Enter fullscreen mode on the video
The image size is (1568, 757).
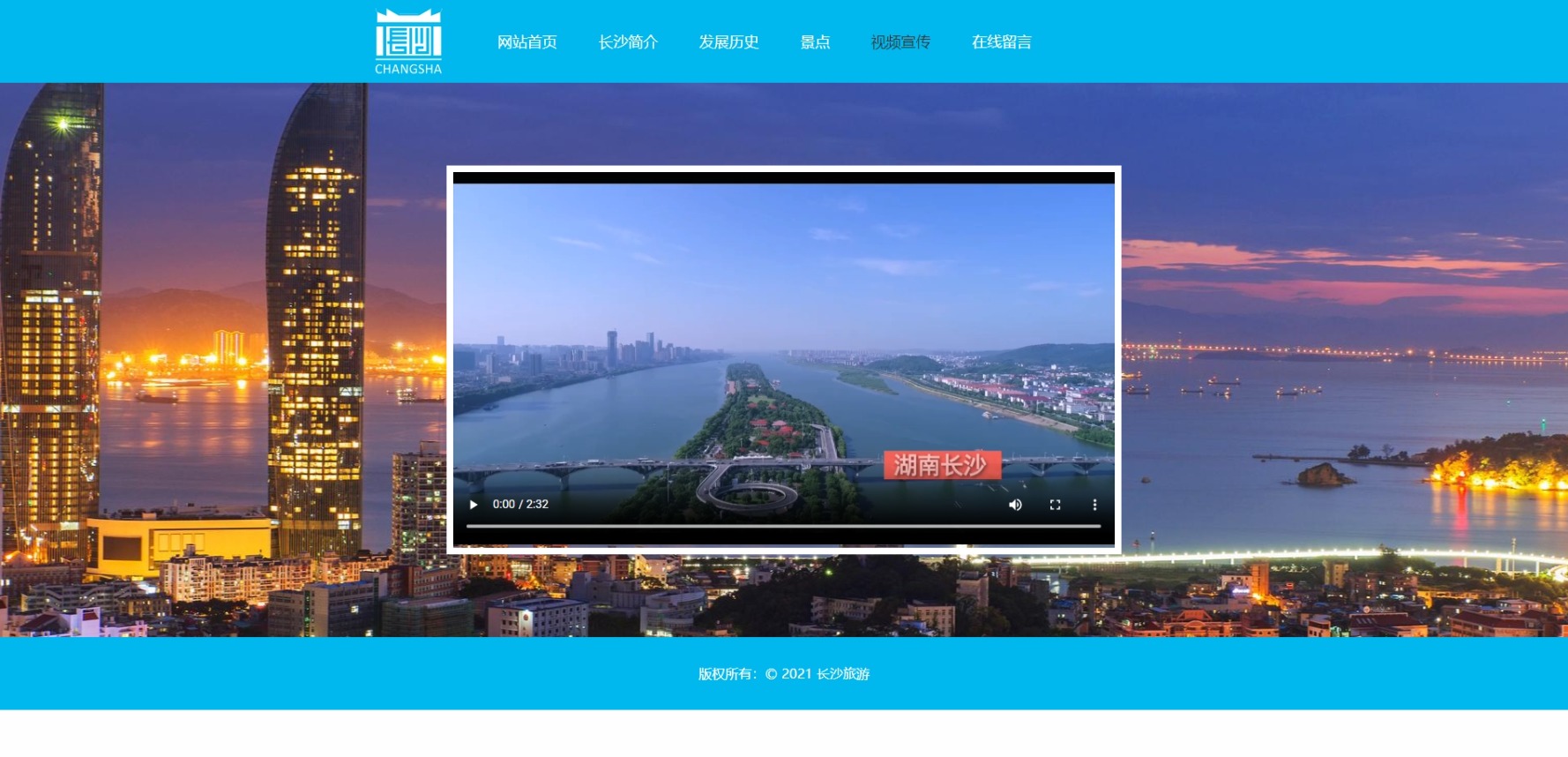click(1055, 505)
